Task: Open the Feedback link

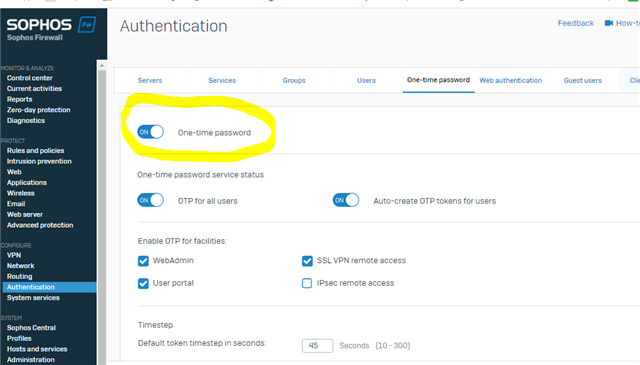Action: point(576,23)
